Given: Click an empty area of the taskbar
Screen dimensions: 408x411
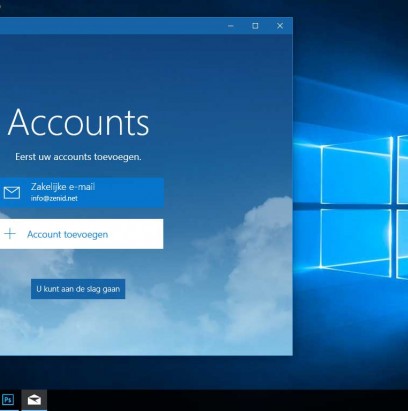Looking at the screenshot, I should pos(227,400).
